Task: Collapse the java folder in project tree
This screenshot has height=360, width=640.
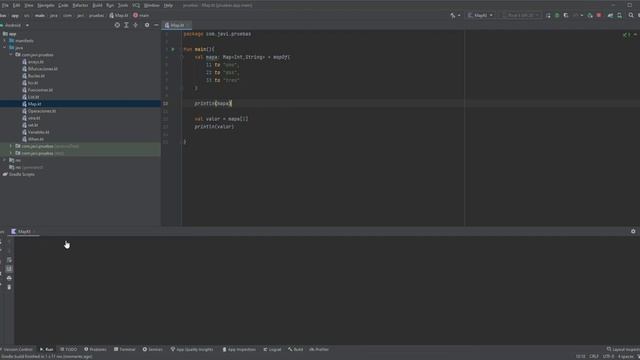Action: [4, 48]
